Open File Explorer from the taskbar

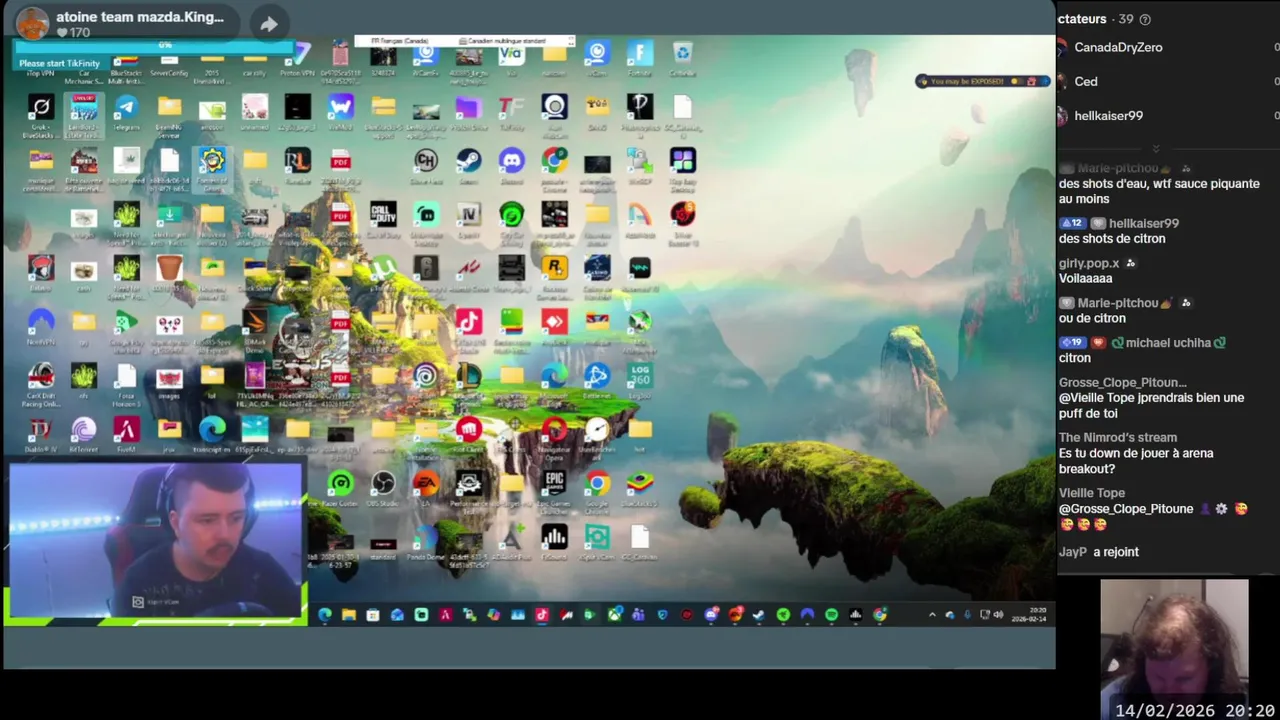tap(348, 615)
